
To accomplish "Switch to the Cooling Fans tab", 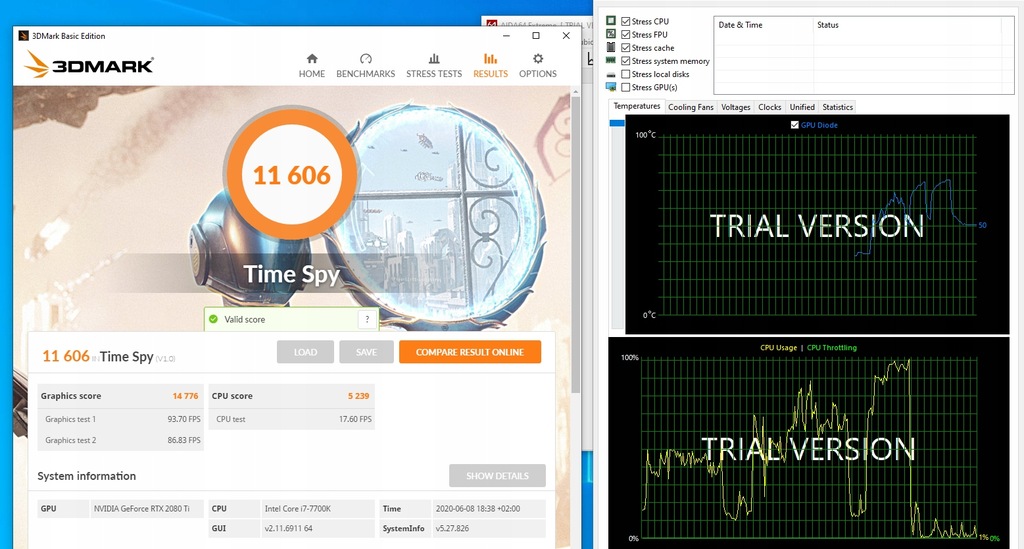I will pyautogui.click(x=690, y=107).
